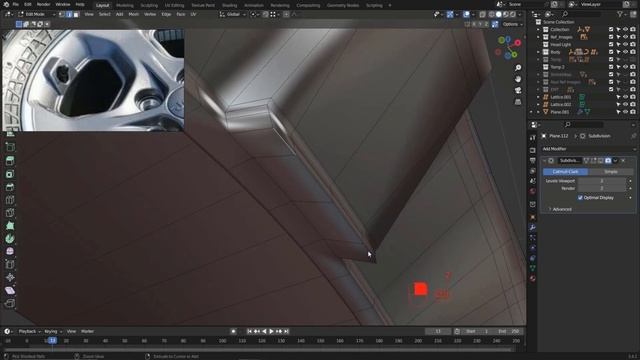Play the animation forward

pos(271,331)
